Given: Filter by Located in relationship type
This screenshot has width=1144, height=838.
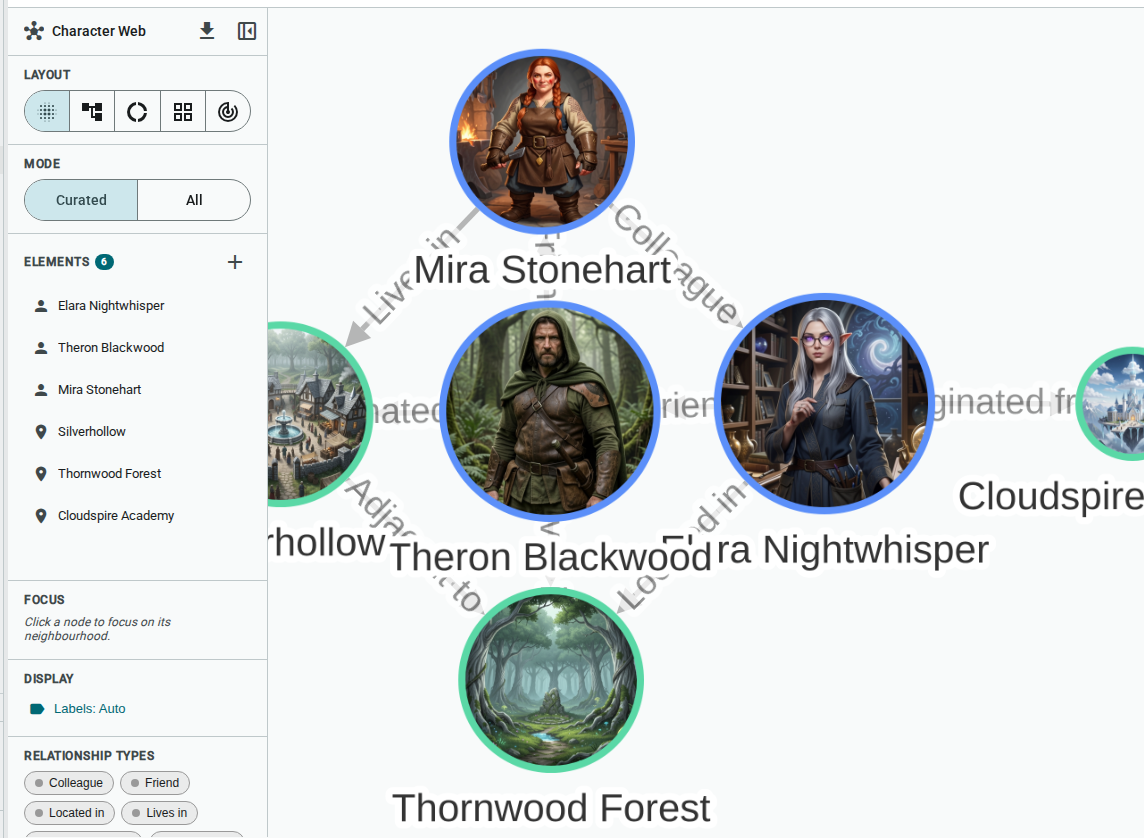Looking at the screenshot, I should pyautogui.click(x=69, y=812).
